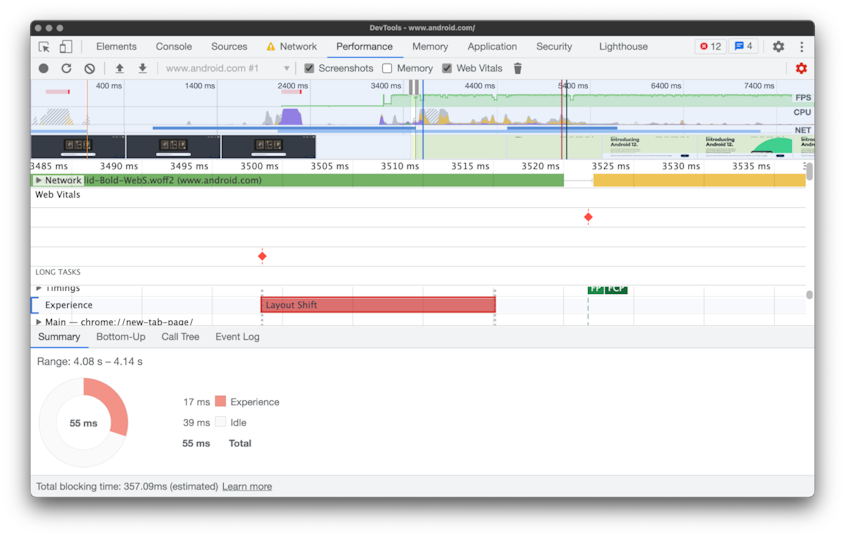The width and height of the screenshot is (845, 537).
Task: Switch to the Lighthouse tab
Action: pos(623,47)
